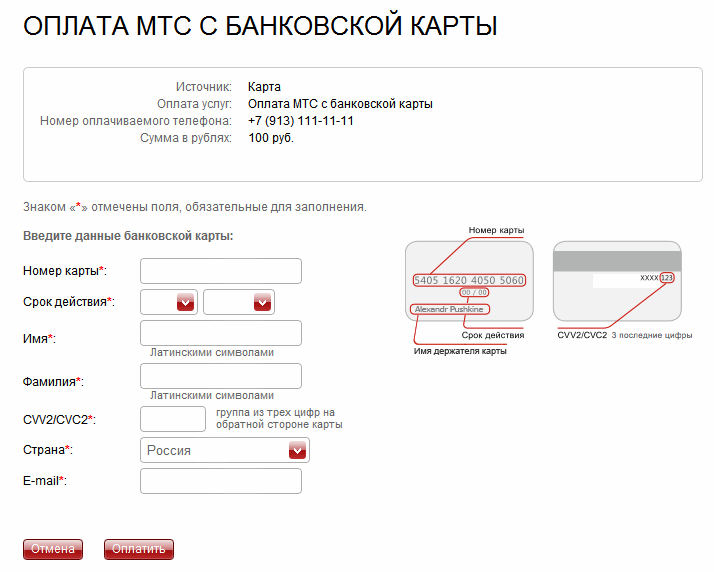The image size is (714, 572).
Task: Click the Номер карты field label
Action: point(65,271)
